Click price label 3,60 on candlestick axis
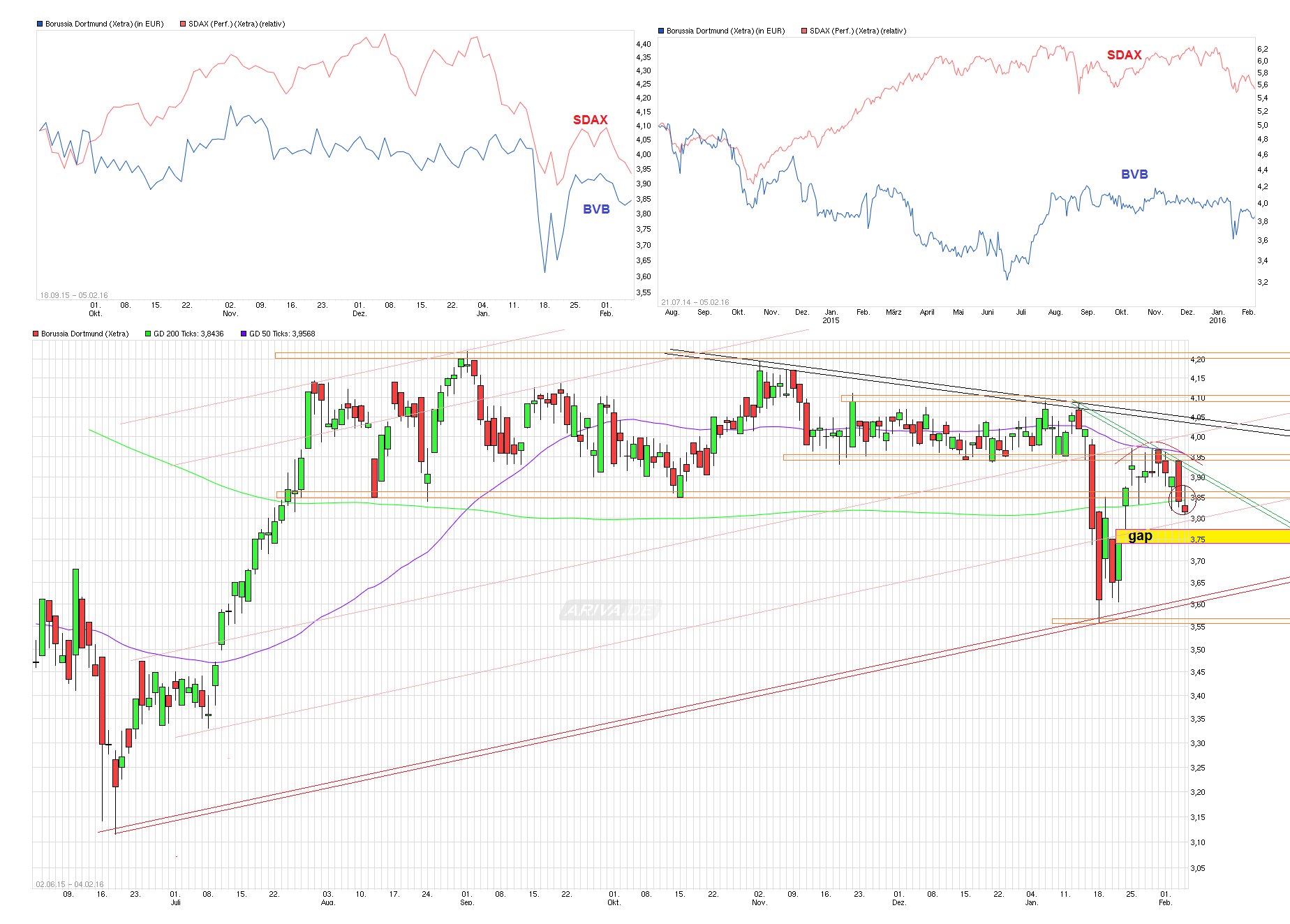The image size is (1290, 924). click(x=1198, y=604)
